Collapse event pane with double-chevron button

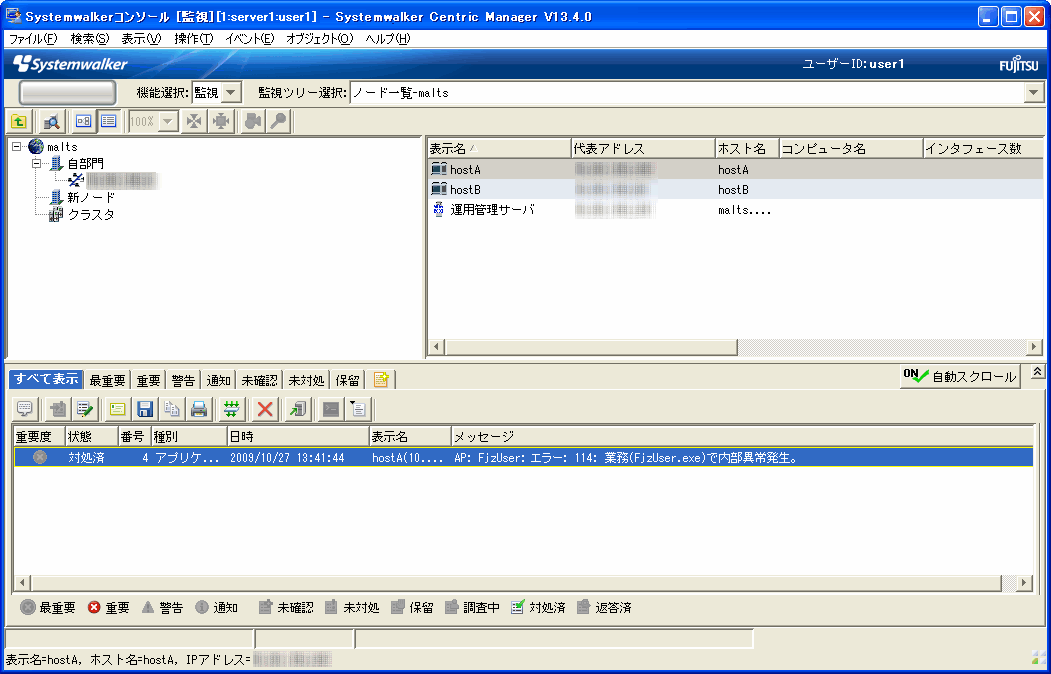(1038, 372)
